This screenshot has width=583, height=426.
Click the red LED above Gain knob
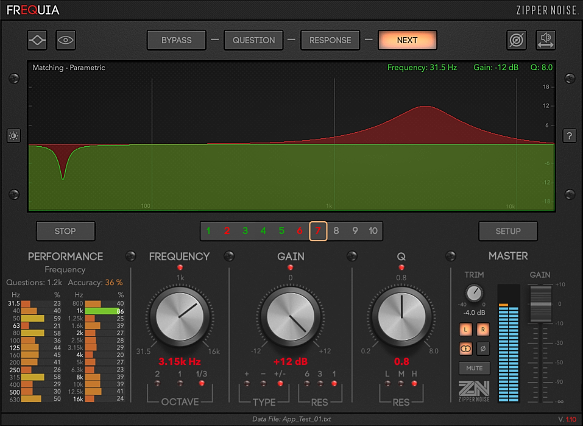[x=290, y=267]
